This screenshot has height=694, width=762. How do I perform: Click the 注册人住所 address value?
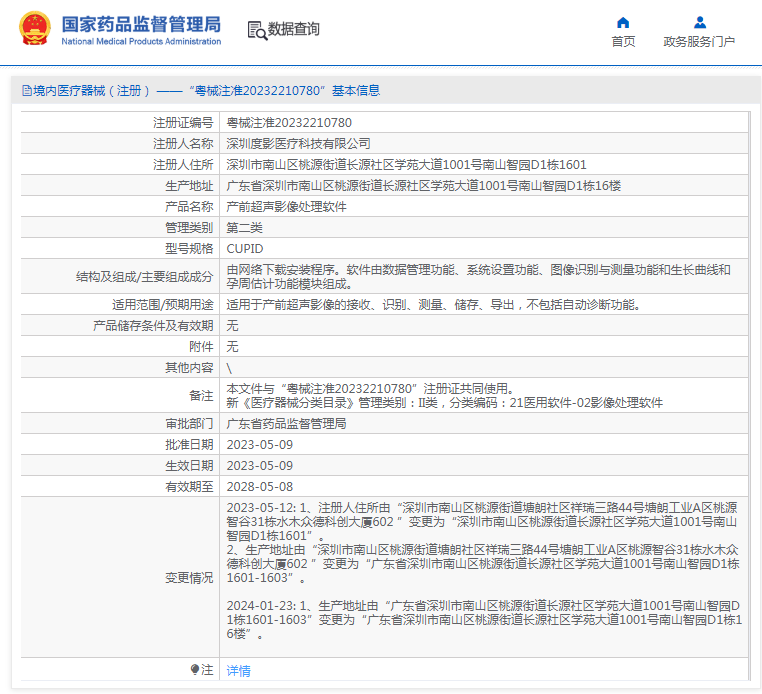point(406,165)
